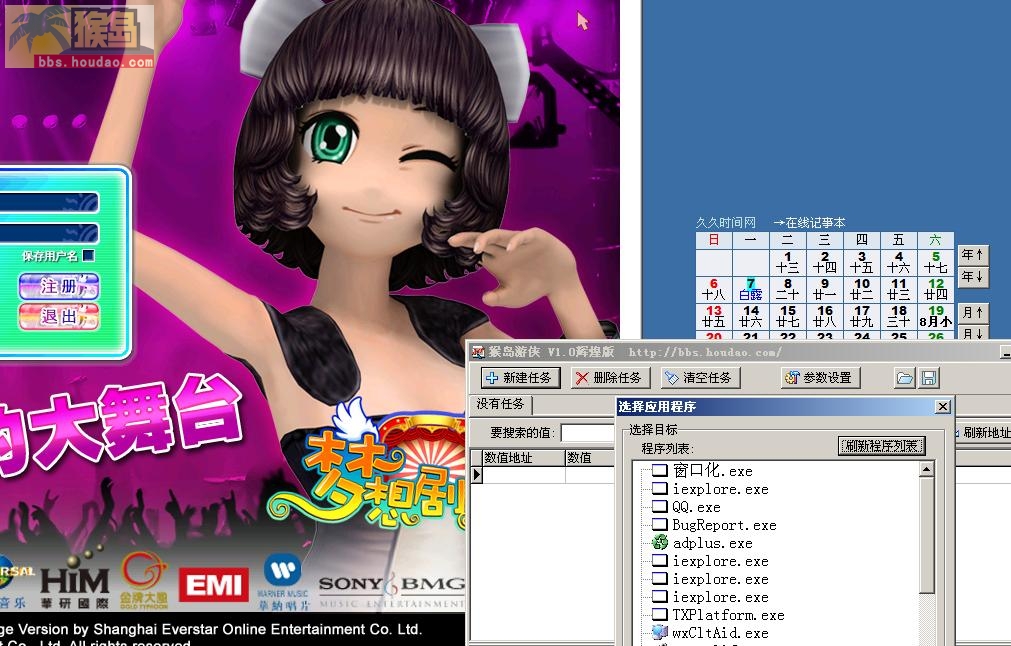Click the 删除任务 toolbar button
Viewport: 1011px width, 646px height.
pos(609,378)
